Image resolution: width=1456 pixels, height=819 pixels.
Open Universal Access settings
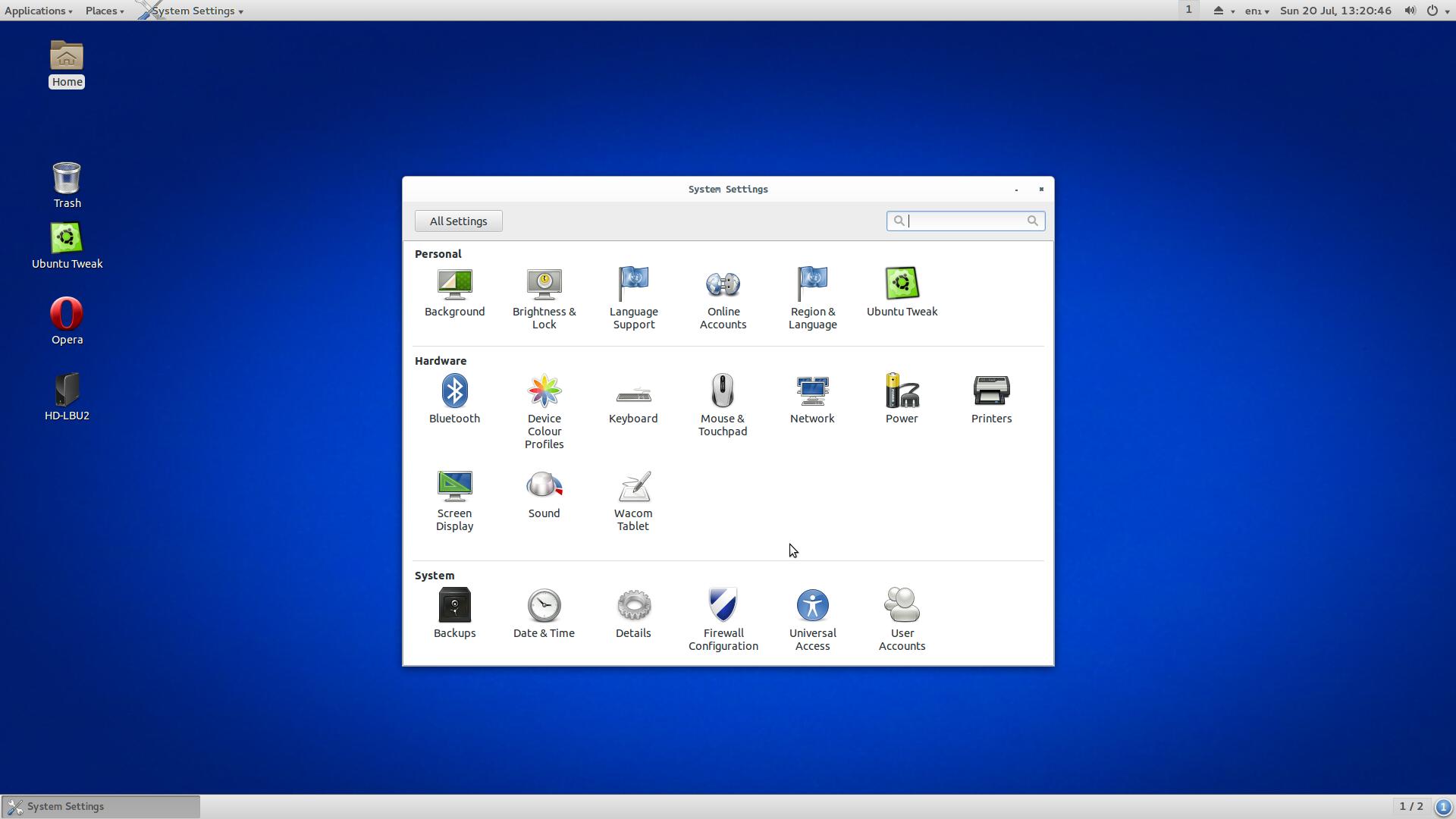coord(811,619)
